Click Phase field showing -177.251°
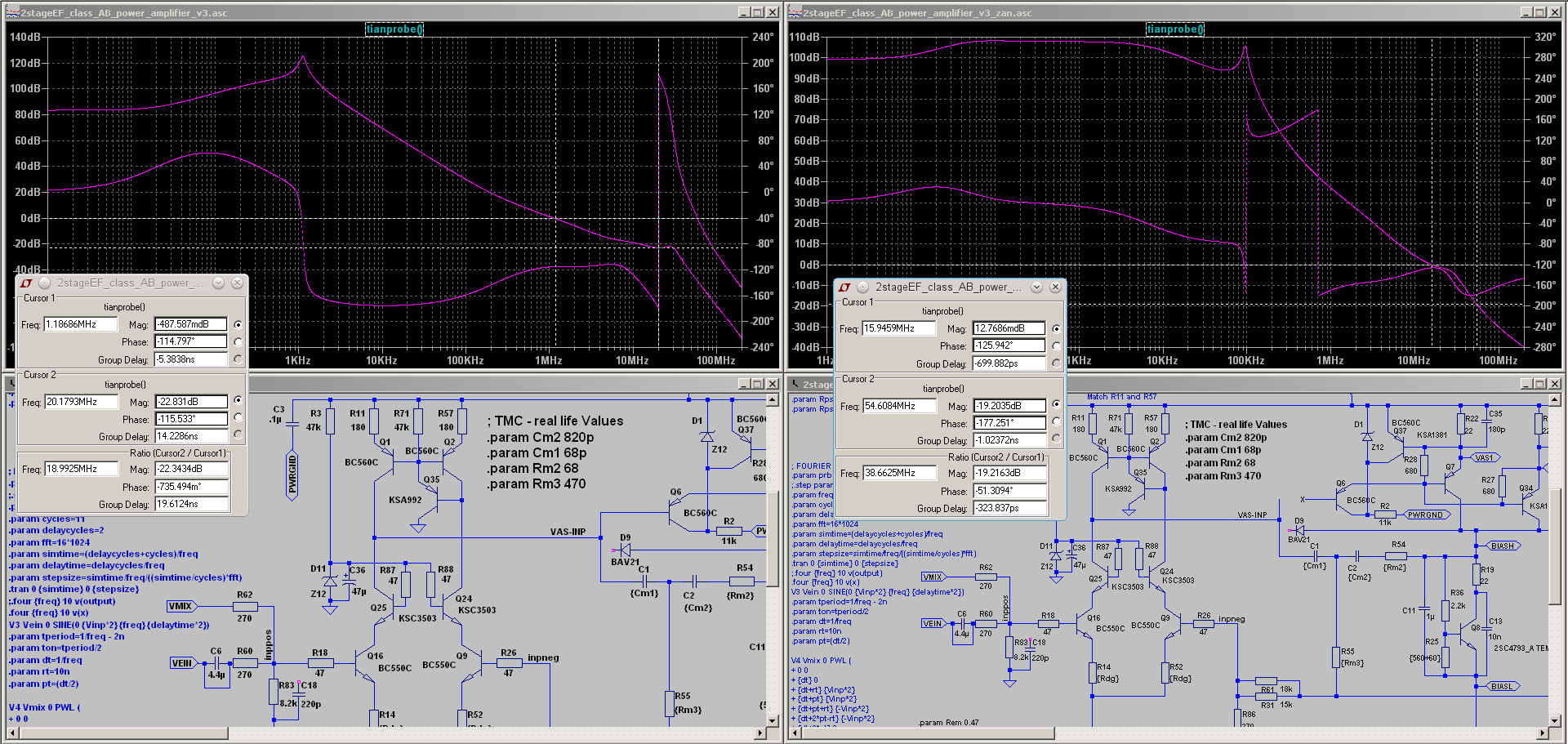The image size is (1568, 744). coord(1009,423)
